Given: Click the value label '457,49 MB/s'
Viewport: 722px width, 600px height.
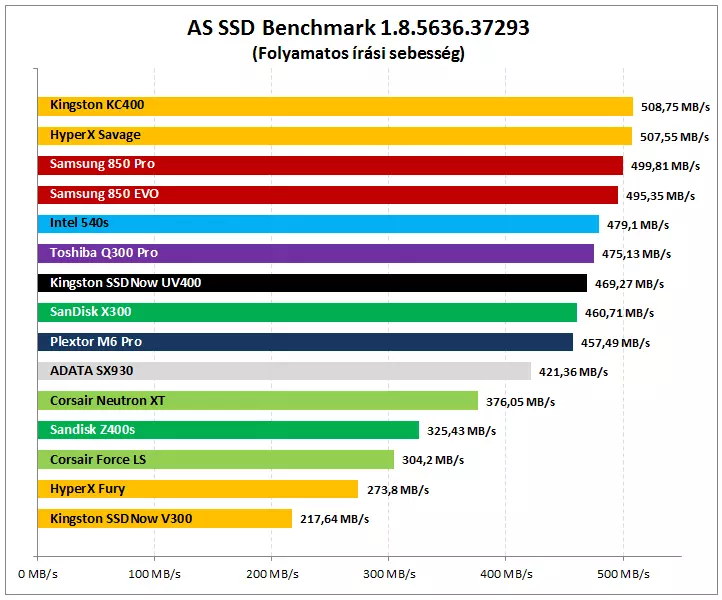Looking at the screenshot, I should (616, 343).
